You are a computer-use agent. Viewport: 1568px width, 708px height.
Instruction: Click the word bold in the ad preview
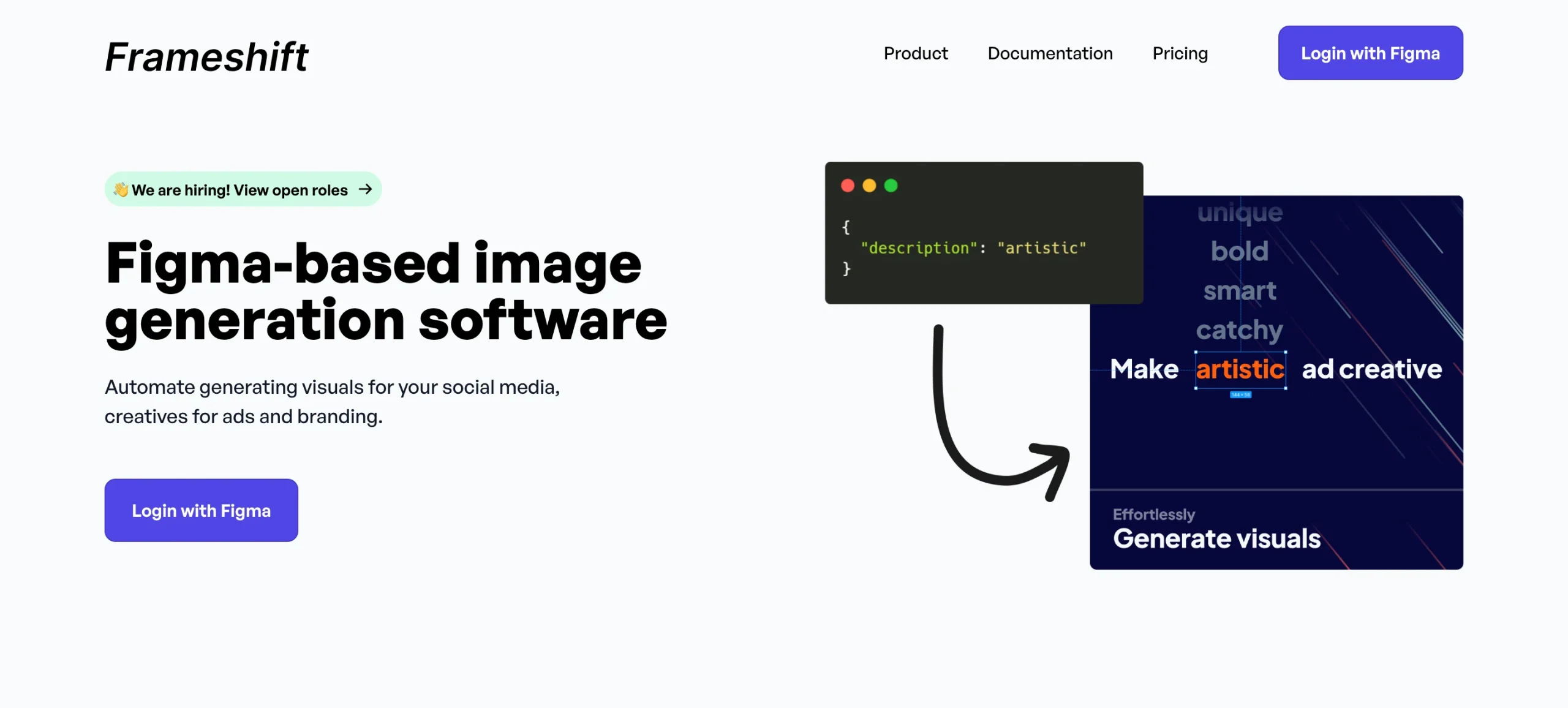[1239, 251]
